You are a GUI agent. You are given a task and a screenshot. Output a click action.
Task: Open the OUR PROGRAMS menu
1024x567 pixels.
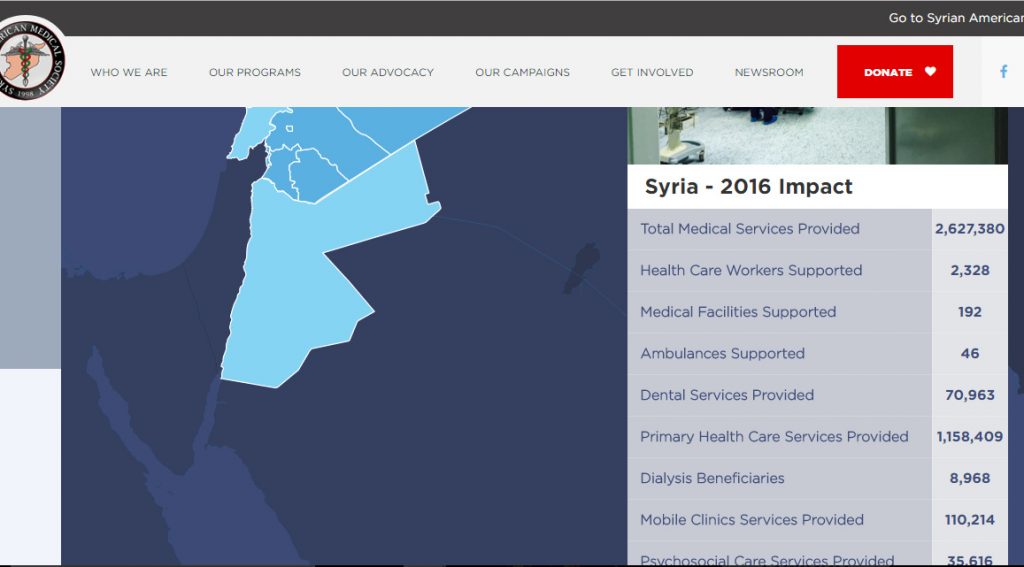(x=255, y=72)
